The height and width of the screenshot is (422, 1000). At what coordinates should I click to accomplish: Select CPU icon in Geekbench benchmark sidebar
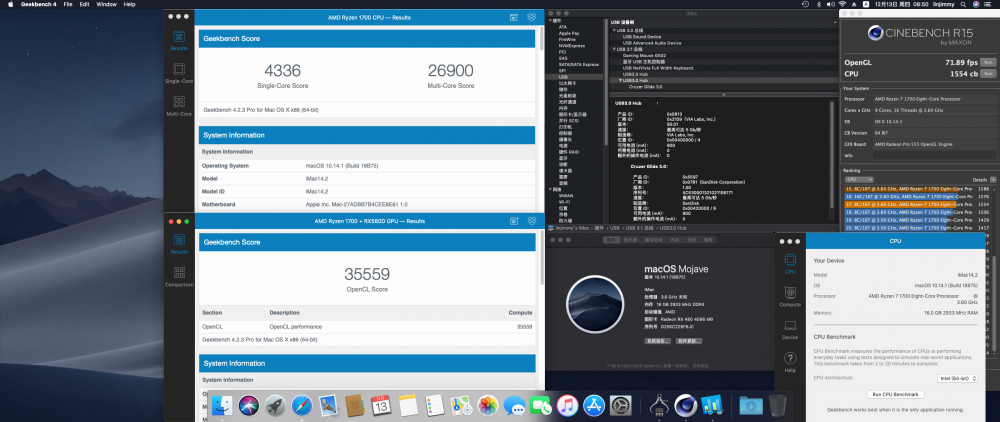790,263
